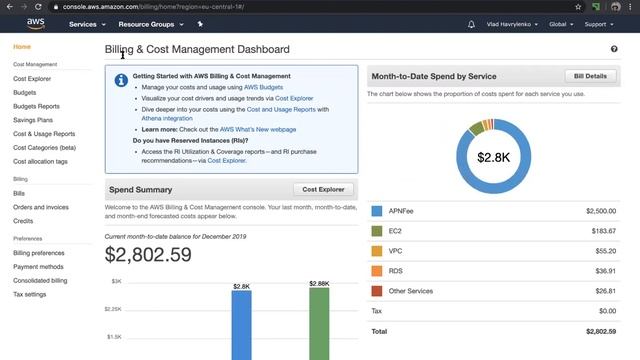The image size is (640, 360).
Task: Click the browser back arrow
Action: pyautogui.click(x=9, y=7)
